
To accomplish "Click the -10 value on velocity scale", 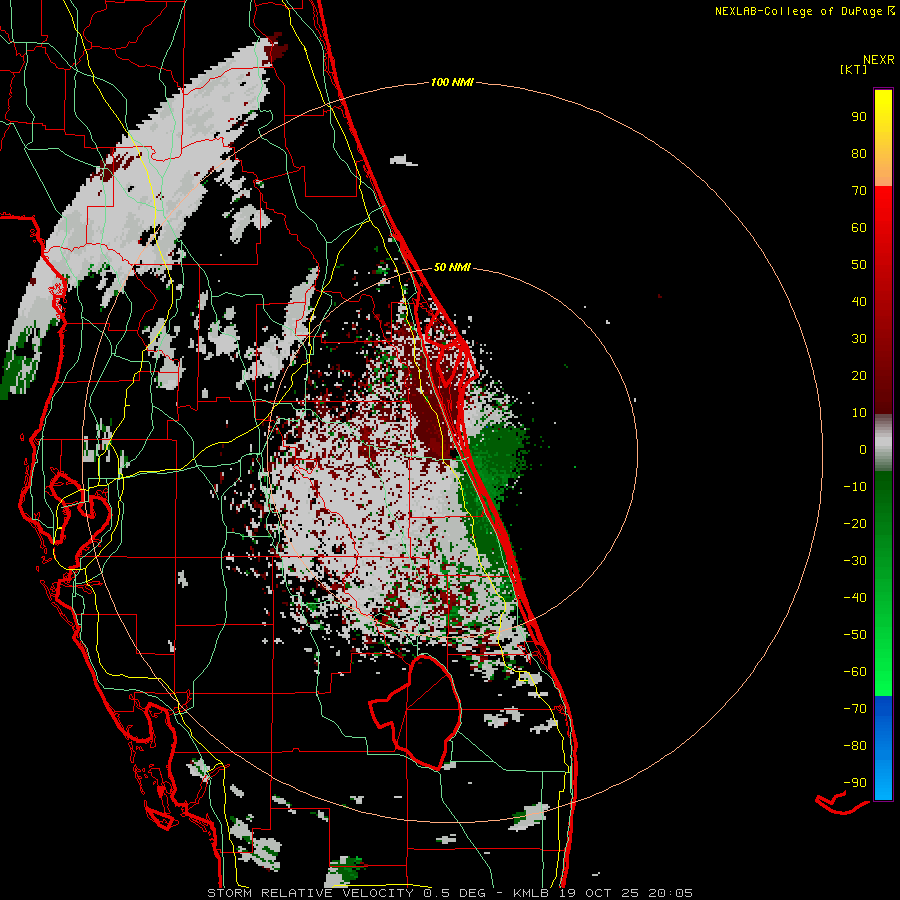I will (x=855, y=487).
